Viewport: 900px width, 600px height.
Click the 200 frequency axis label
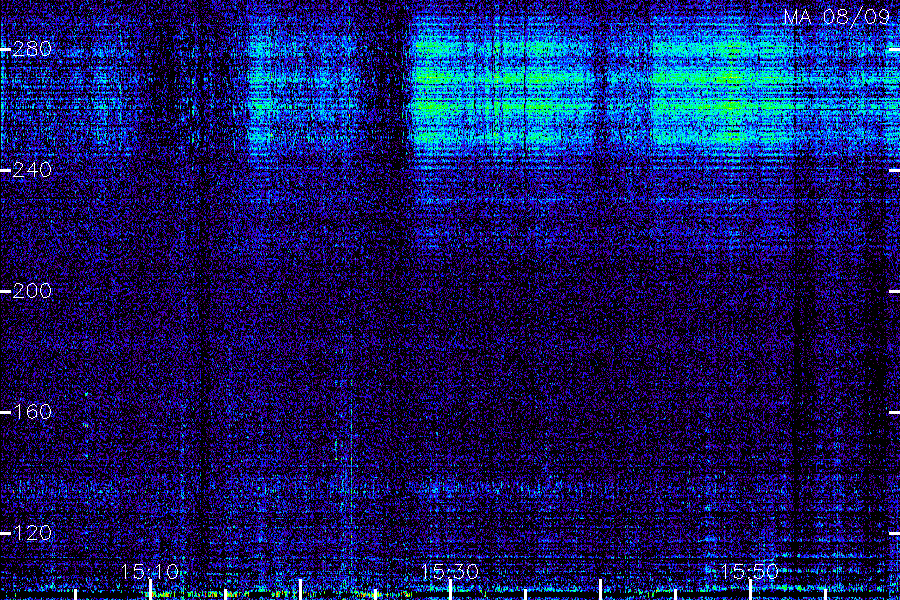coord(32,291)
